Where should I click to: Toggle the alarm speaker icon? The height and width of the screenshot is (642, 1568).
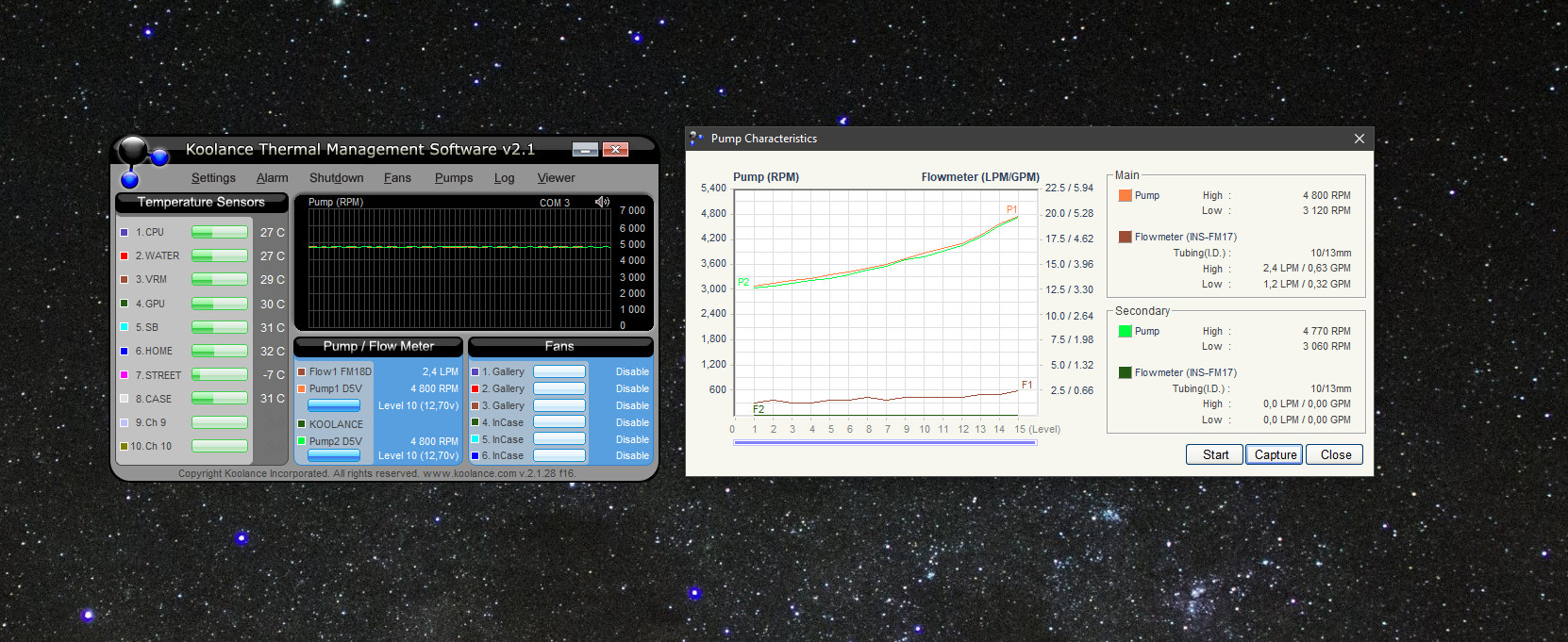click(x=602, y=202)
